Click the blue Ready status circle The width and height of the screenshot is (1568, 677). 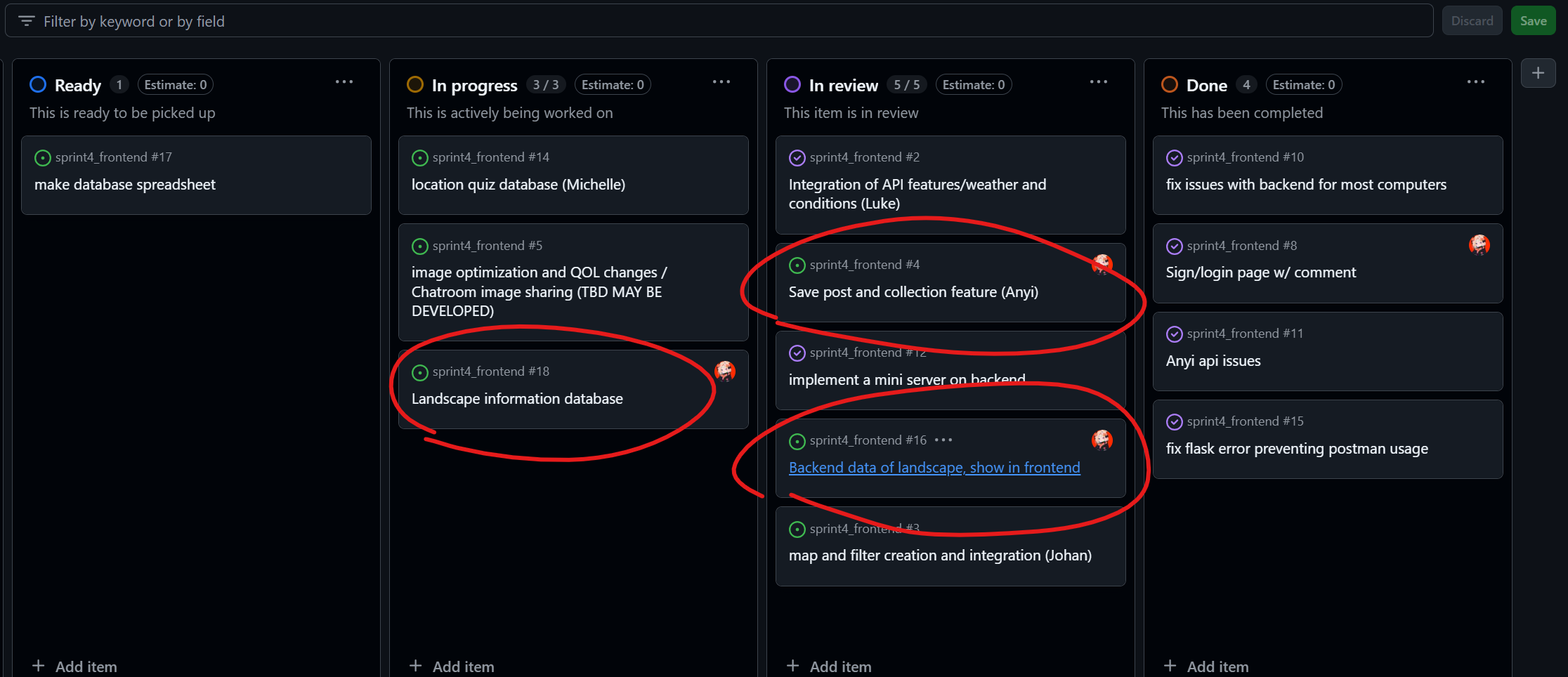tap(38, 85)
